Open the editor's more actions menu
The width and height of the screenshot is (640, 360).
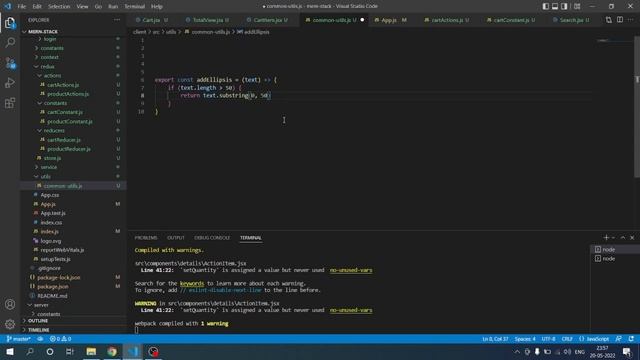tap(631, 20)
